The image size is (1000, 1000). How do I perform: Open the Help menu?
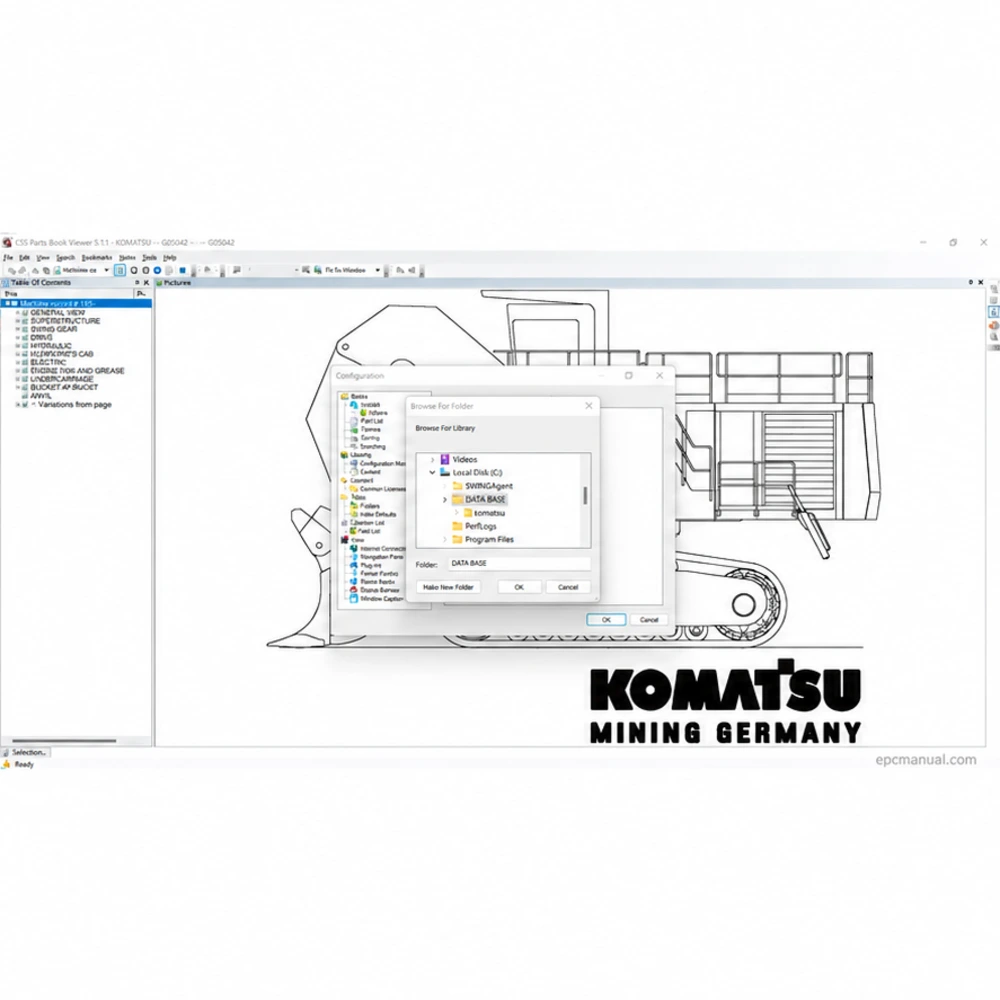pyautogui.click(x=170, y=258)
